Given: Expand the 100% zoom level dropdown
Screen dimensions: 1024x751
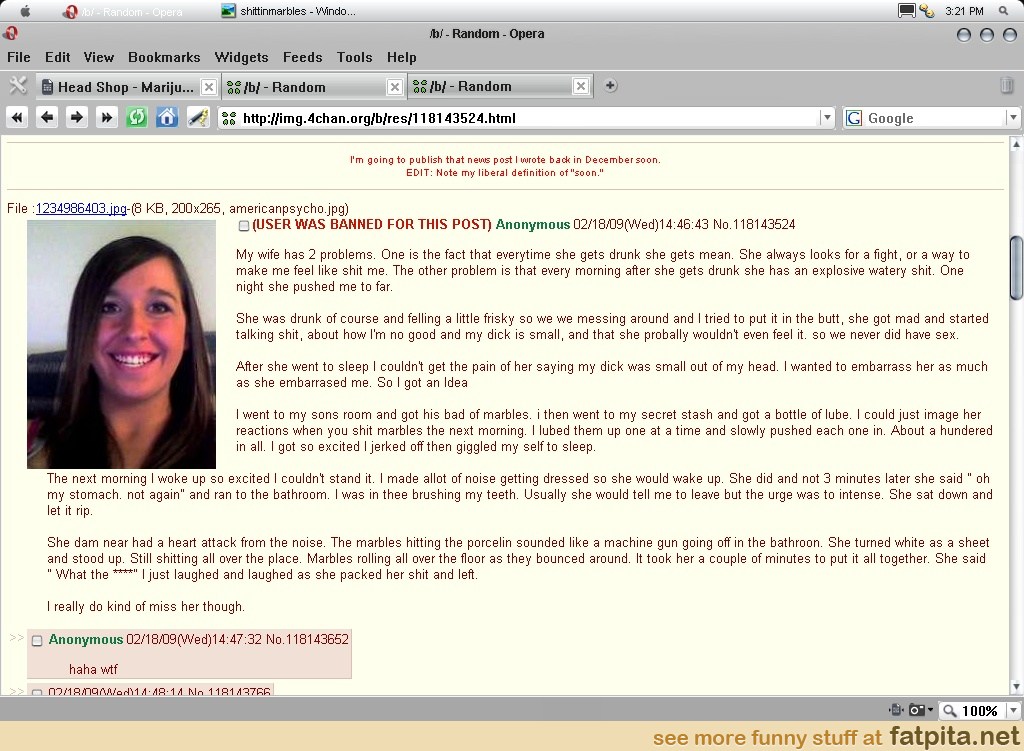Looking at the screenshot, I should 1012,711.
